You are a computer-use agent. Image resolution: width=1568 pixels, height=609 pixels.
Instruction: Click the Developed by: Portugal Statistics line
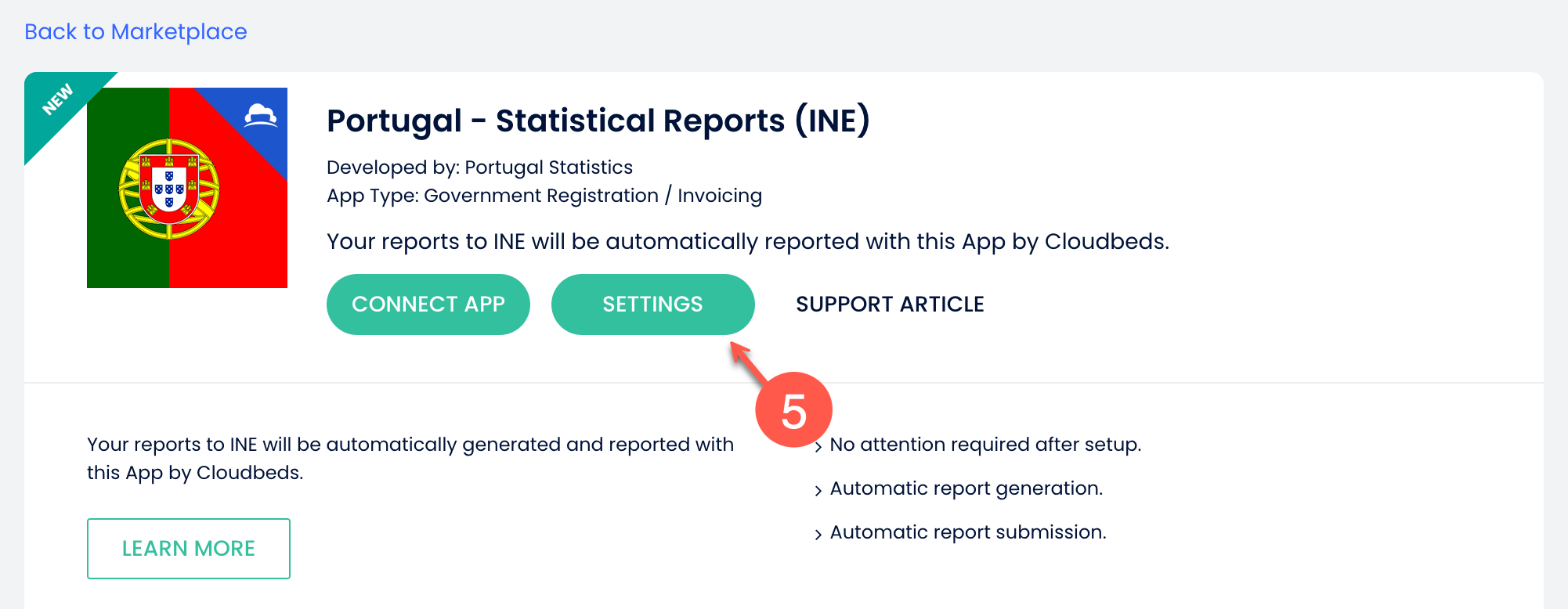pos(479,168)
